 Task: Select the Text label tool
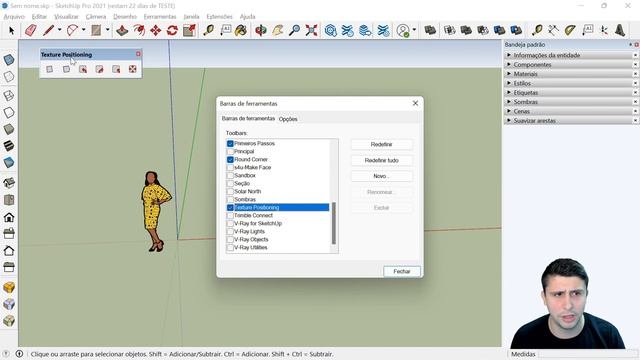point(226,30)
